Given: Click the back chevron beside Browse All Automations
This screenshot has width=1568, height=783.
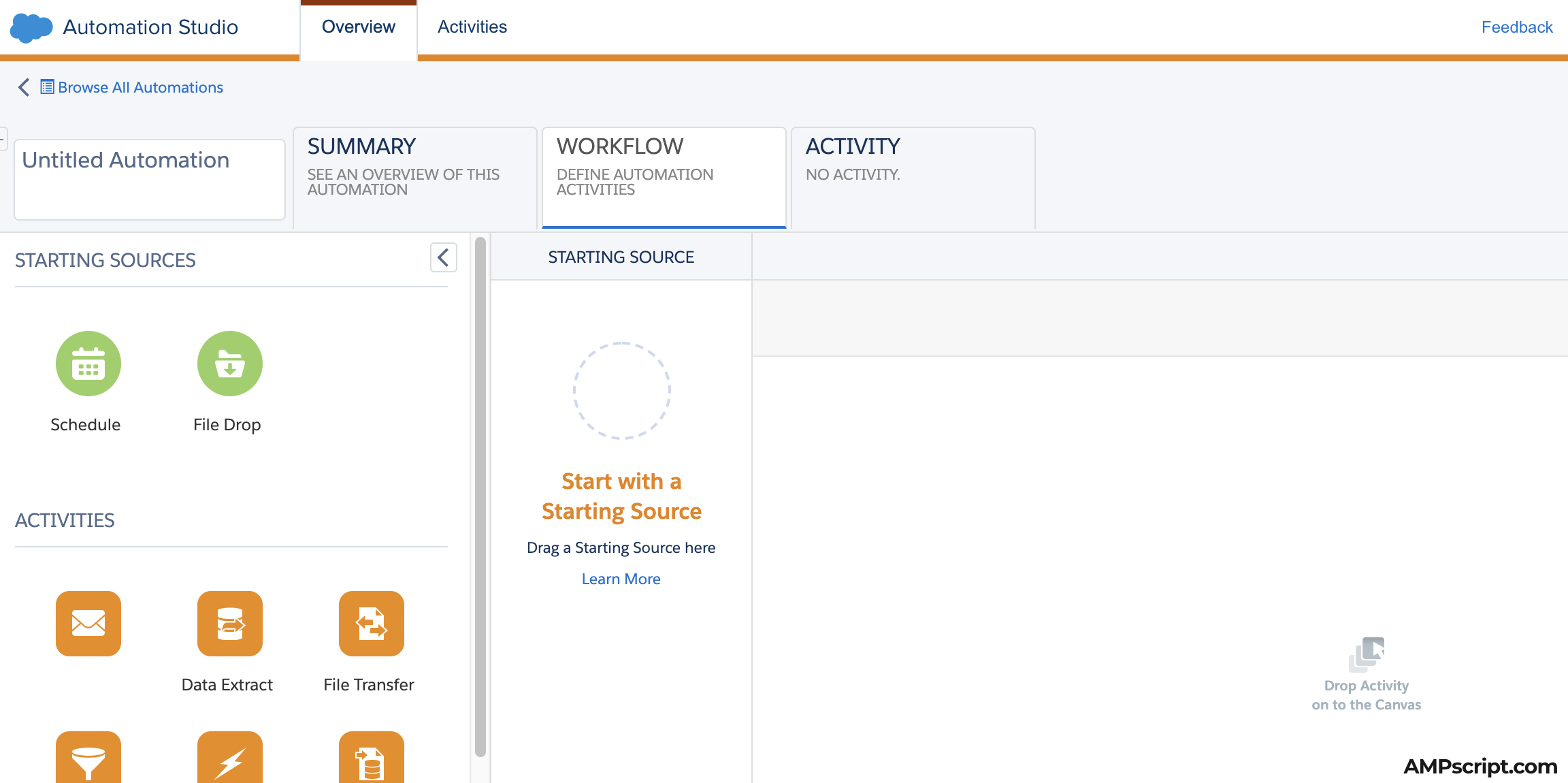Looking at the screenshot, I should [23, 87].
